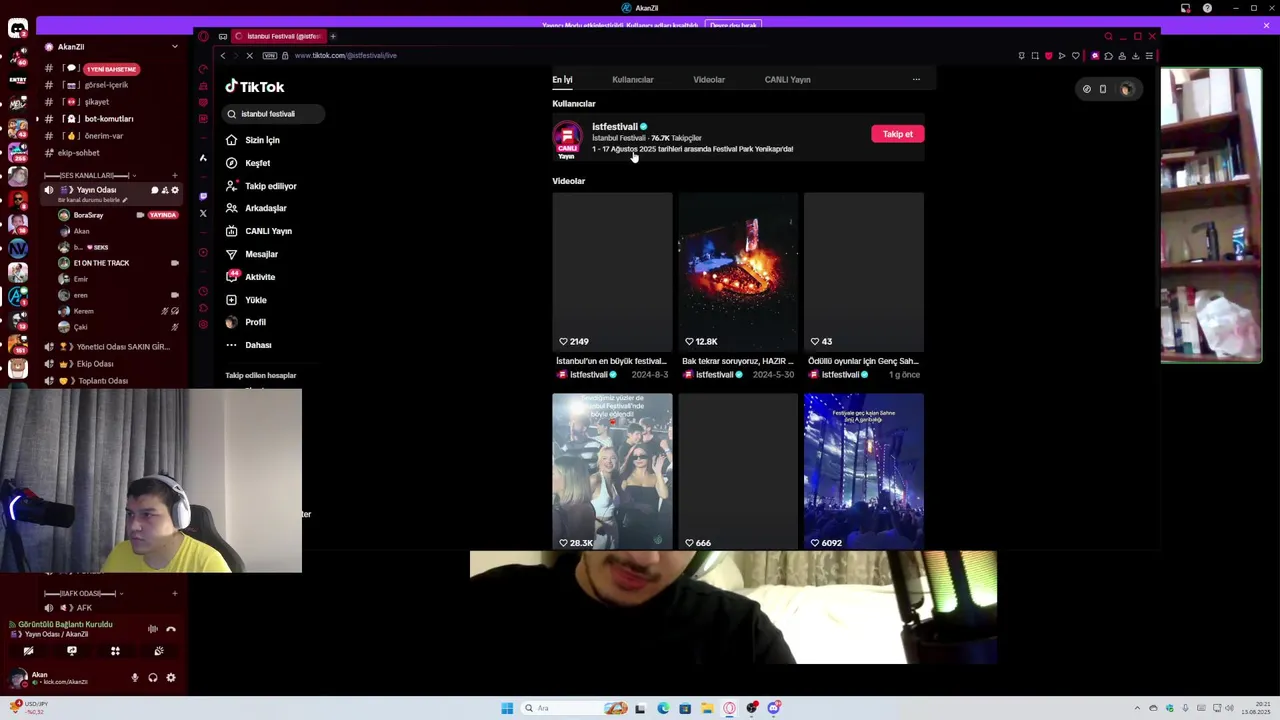This screenshot has height=720, width=1280.
Task: Select İstanbul Festivali browser tab
Action: point(278,36)
